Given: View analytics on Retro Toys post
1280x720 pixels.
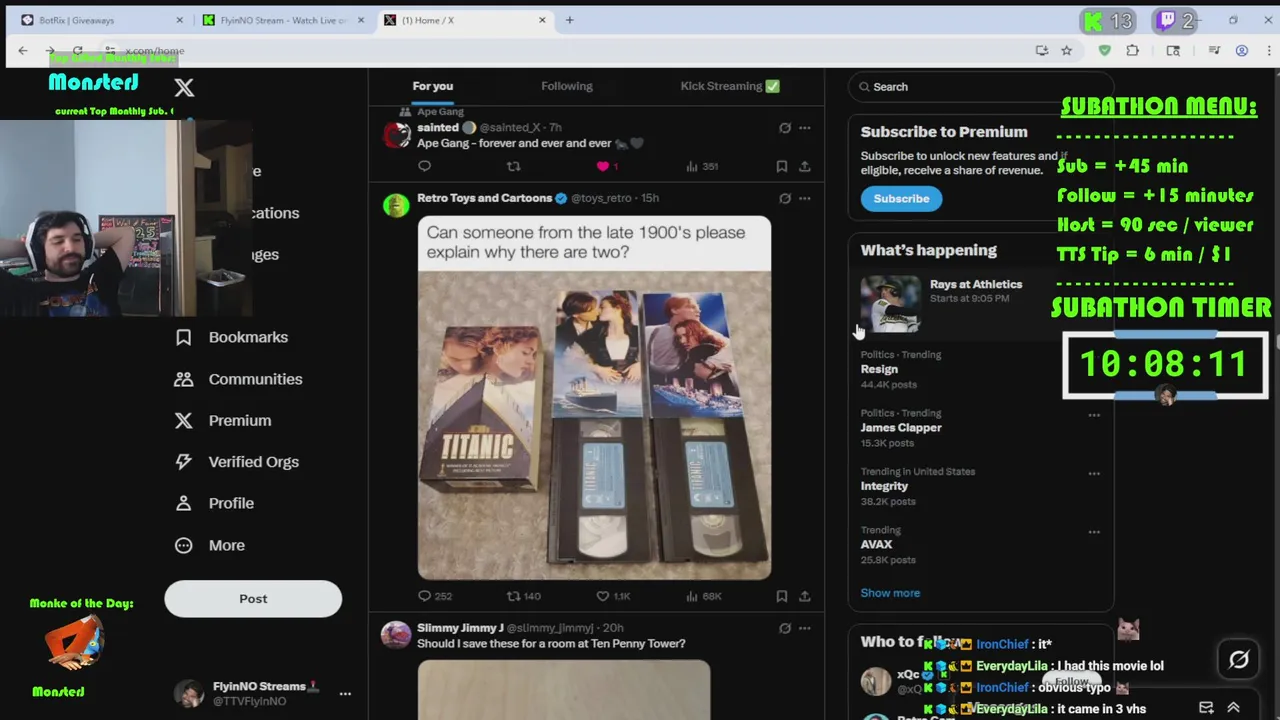Looking at the screenshot, I should point(703,596).
